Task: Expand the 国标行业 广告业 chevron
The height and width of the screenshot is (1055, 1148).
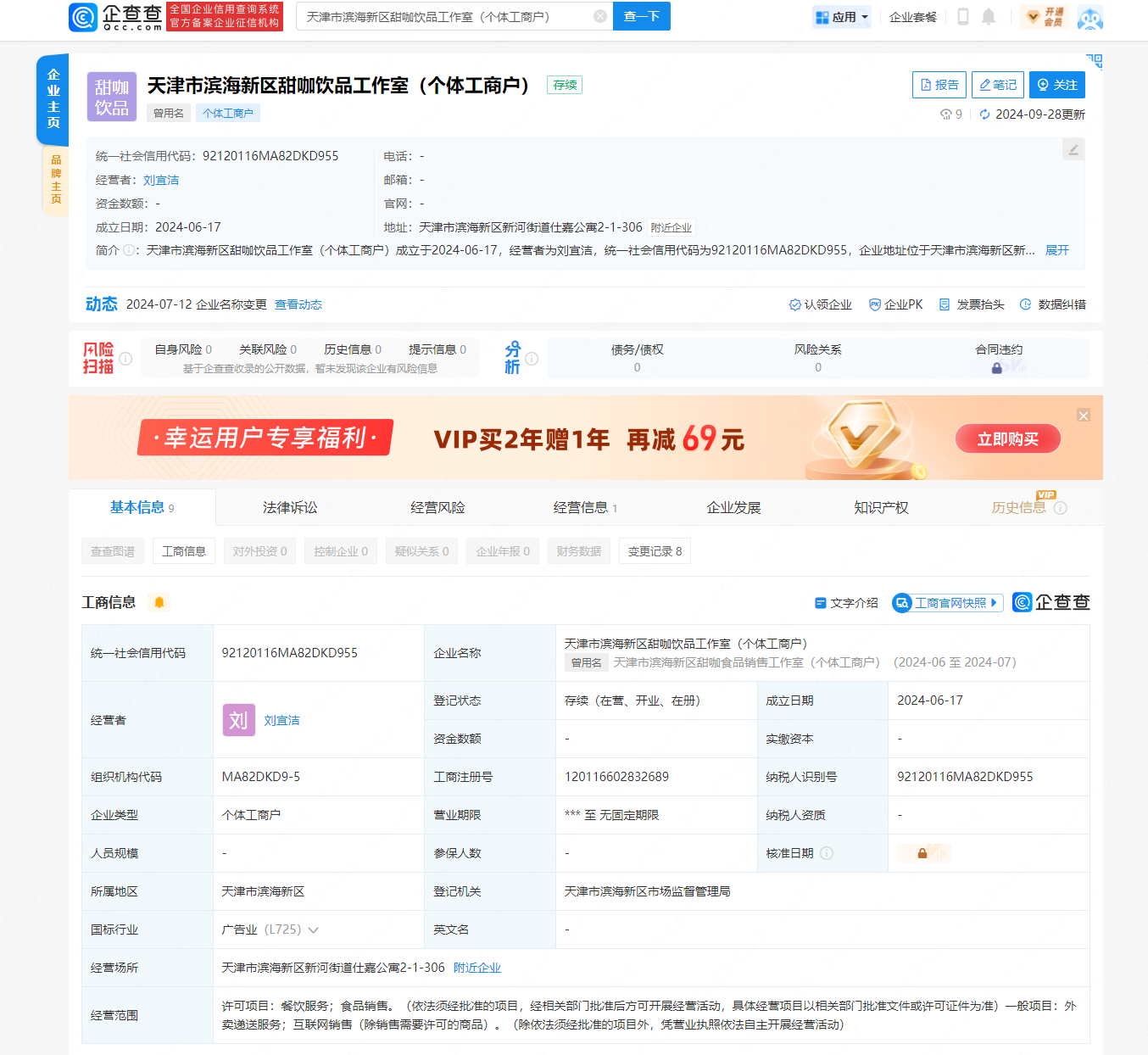Action: 314,930
